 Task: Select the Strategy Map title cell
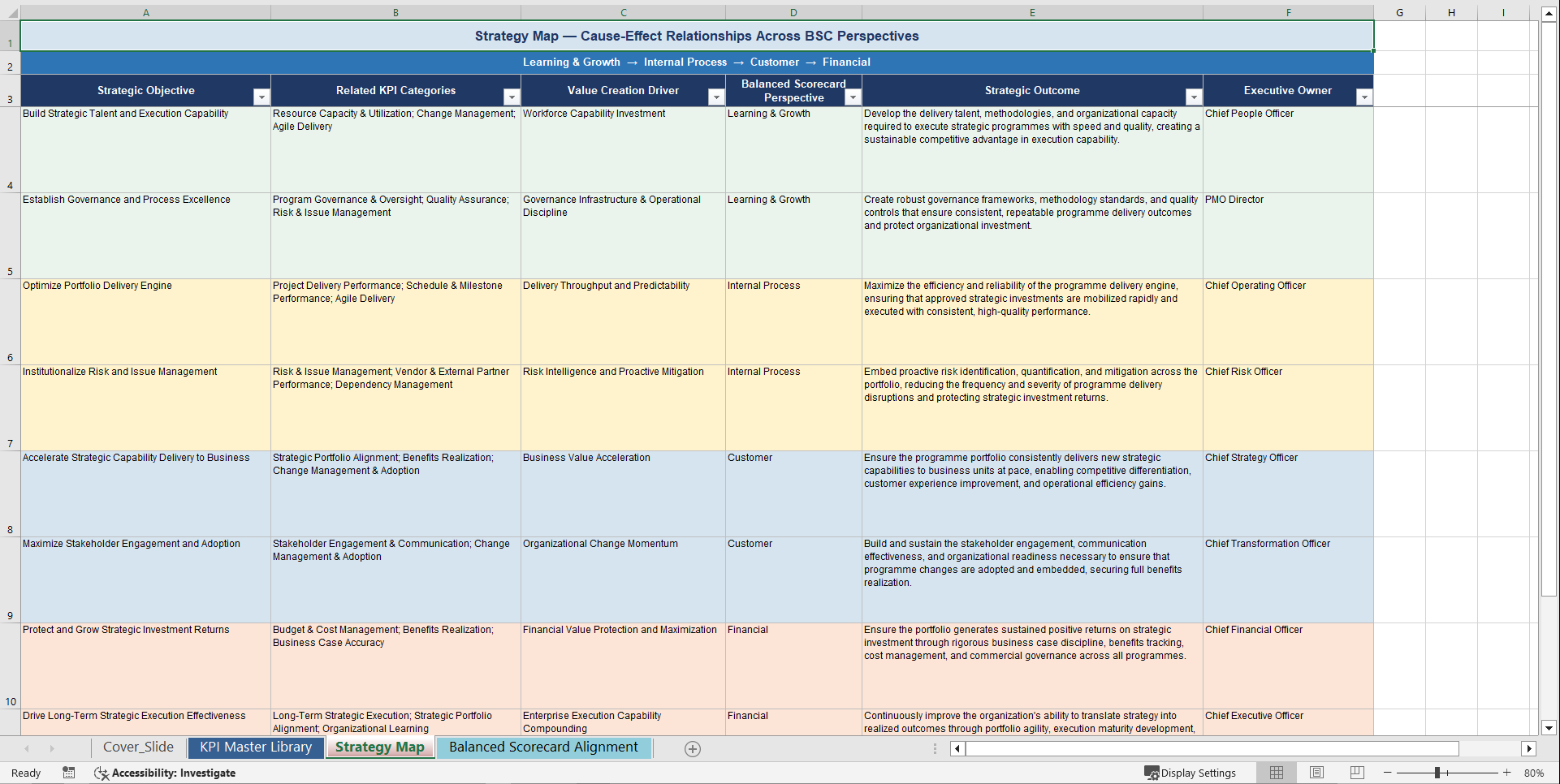(697, 36)
